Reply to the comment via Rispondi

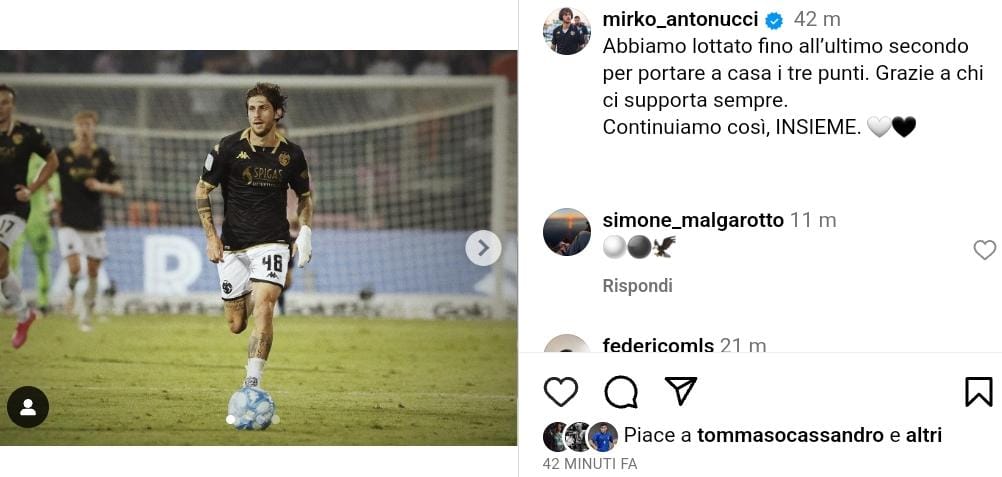click(x=637, y=286)
